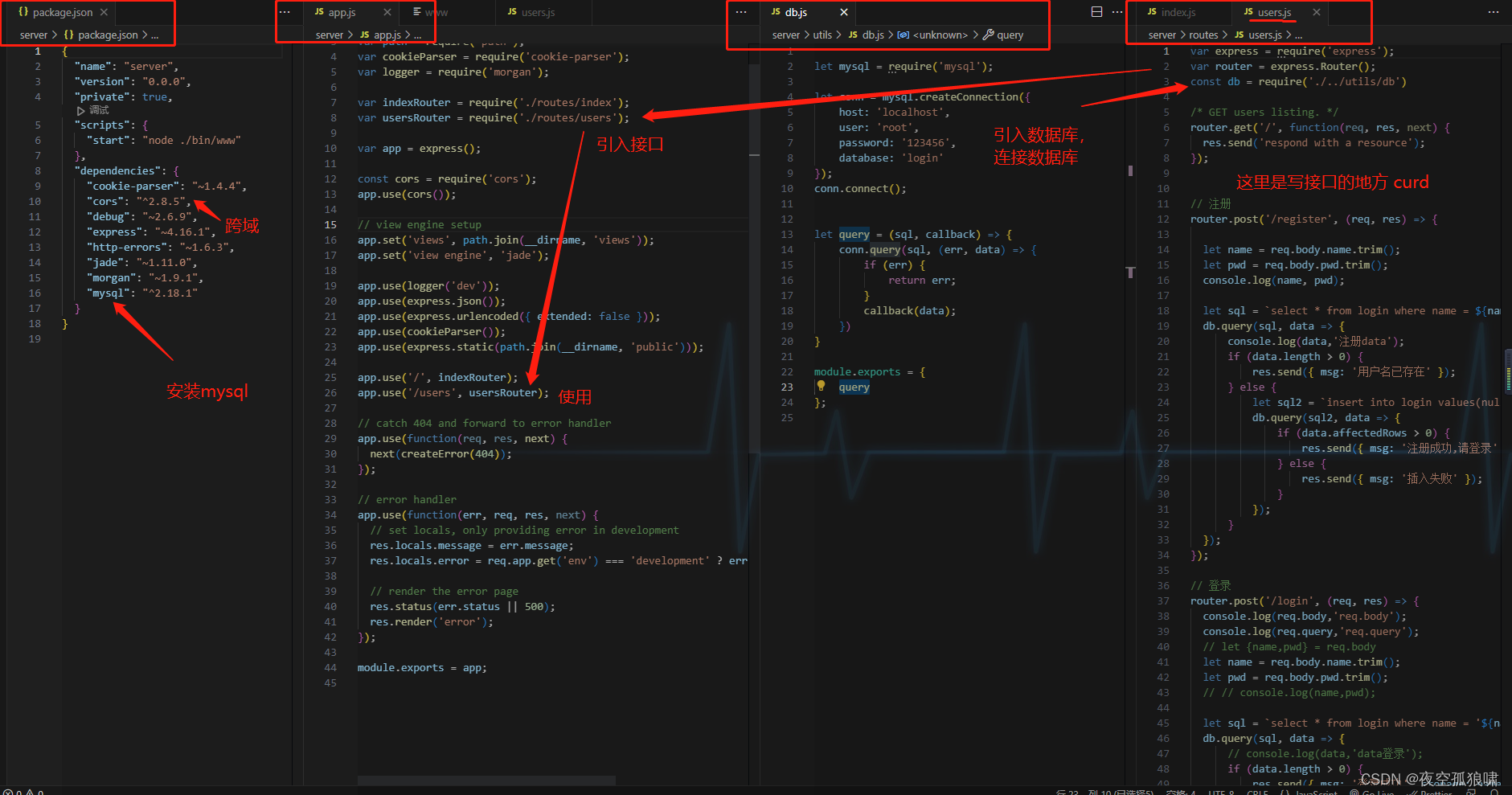Screen dimensions: 1512x795
Task: Click the debug play icon above scripts in package.json
Action: (x=80, y=110)
